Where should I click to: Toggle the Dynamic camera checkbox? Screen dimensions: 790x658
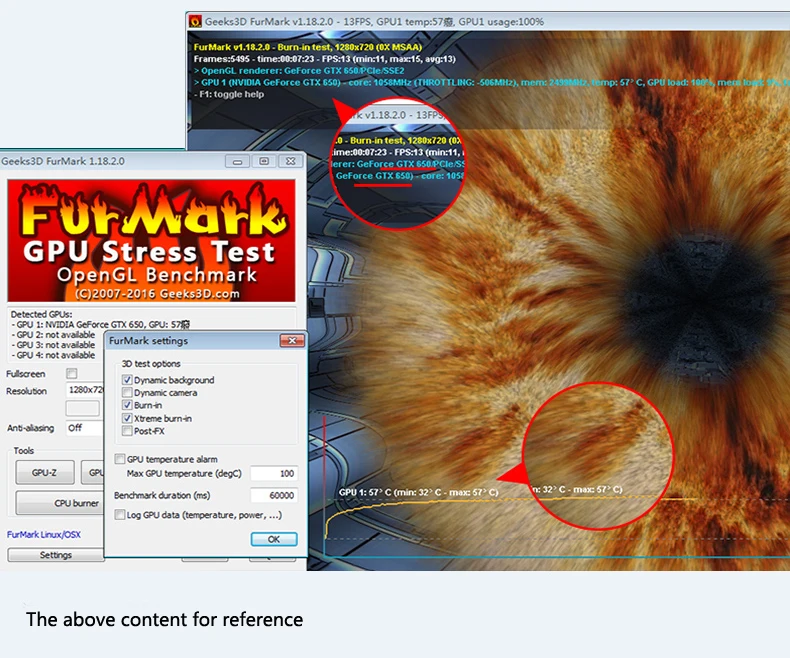tap(127, 392)
